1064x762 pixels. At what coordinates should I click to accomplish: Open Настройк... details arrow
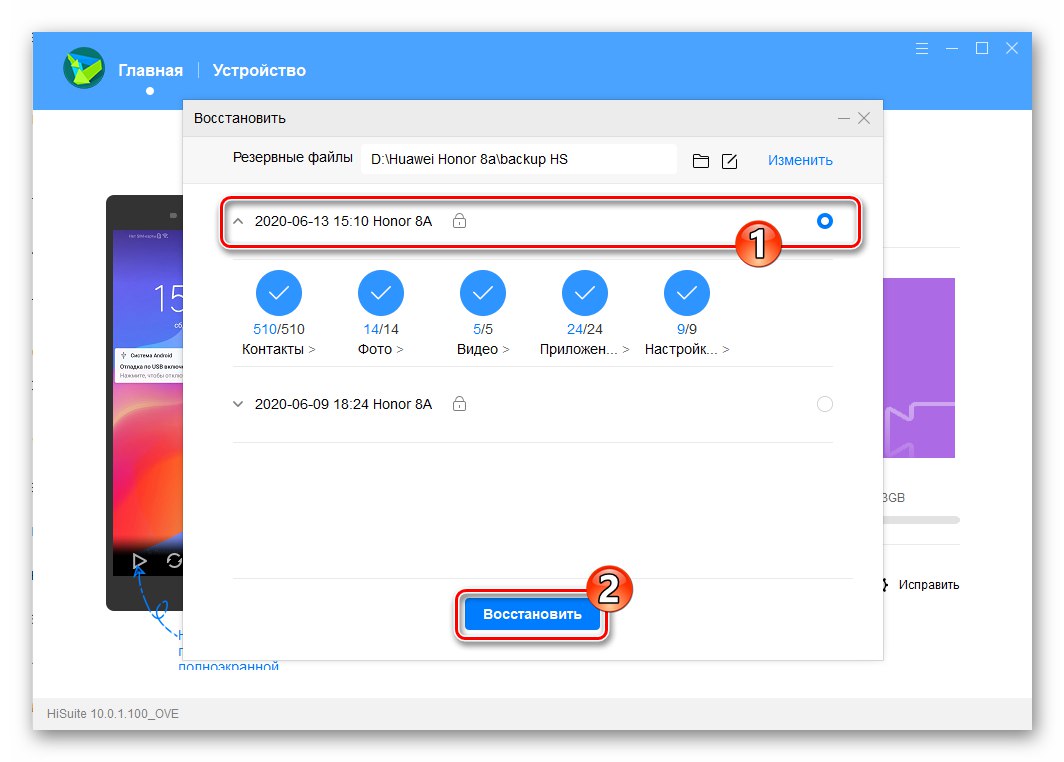point(726,349)
